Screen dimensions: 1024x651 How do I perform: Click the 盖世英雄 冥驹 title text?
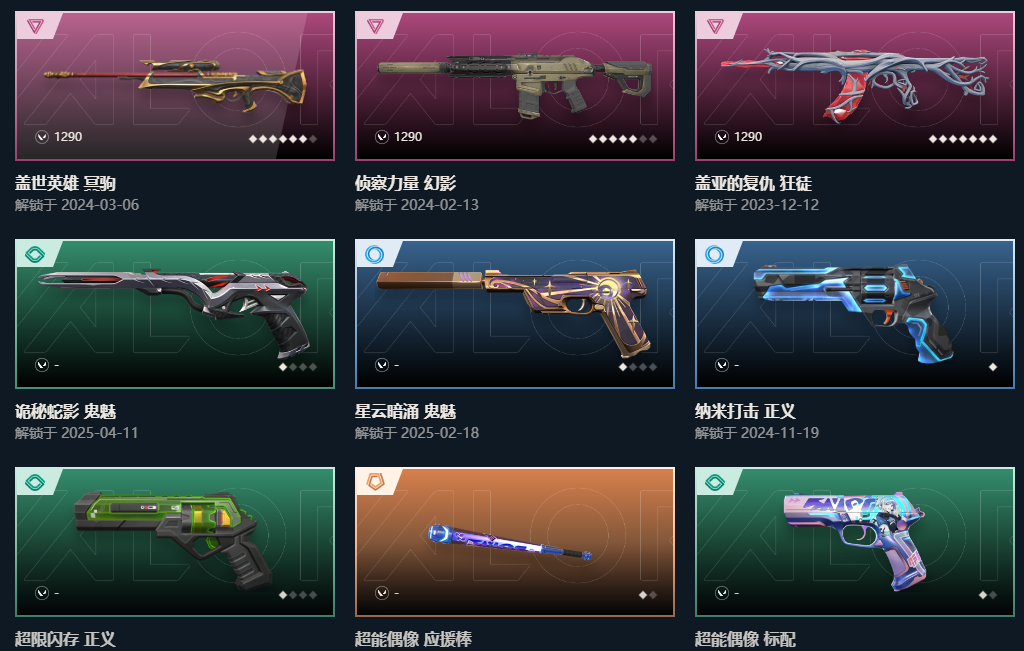click(65, 183)
